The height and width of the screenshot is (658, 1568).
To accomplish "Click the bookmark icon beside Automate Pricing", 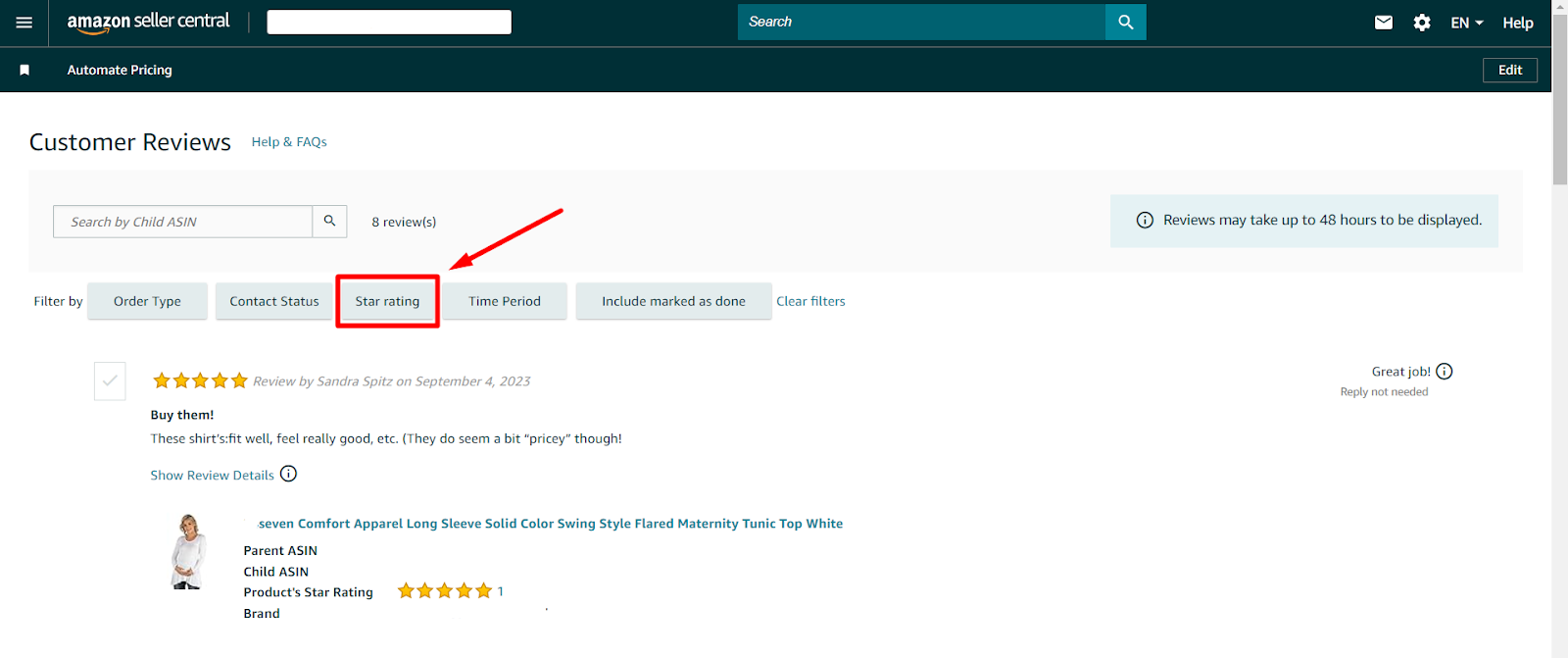I will click(x=24, y=70).
